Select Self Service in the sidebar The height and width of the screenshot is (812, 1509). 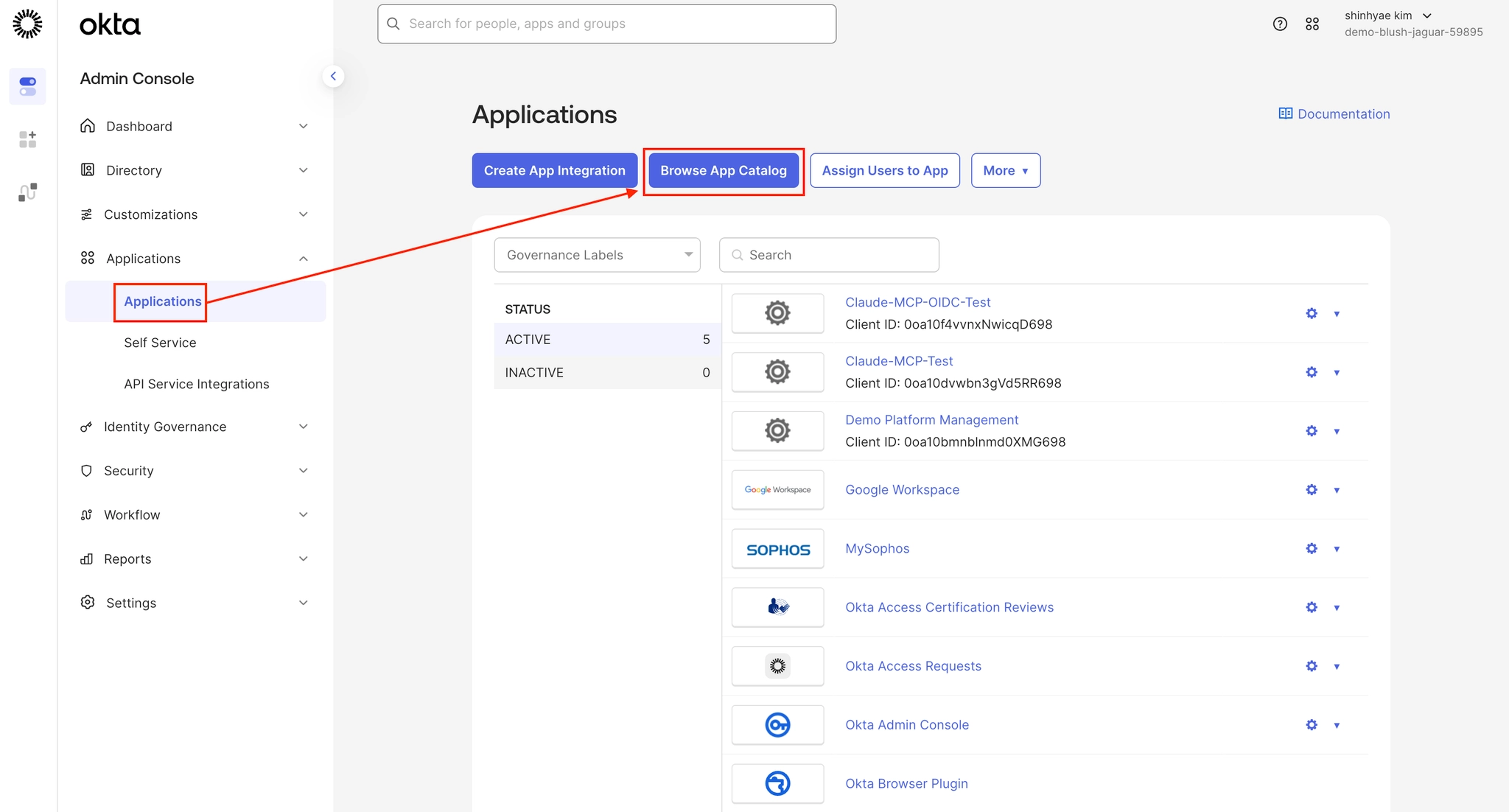(160, 343)
